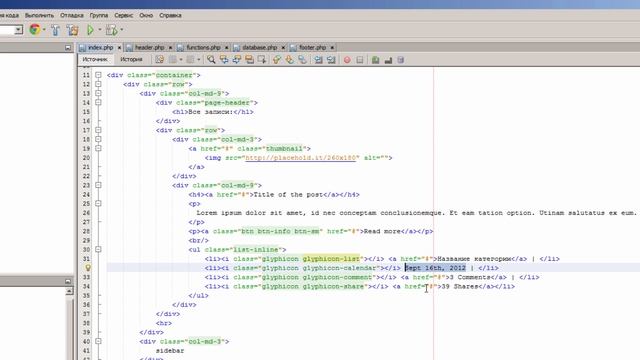The image size is (640, 360).
Task: Close the functions.php tab
Action: tap(227, 48)
